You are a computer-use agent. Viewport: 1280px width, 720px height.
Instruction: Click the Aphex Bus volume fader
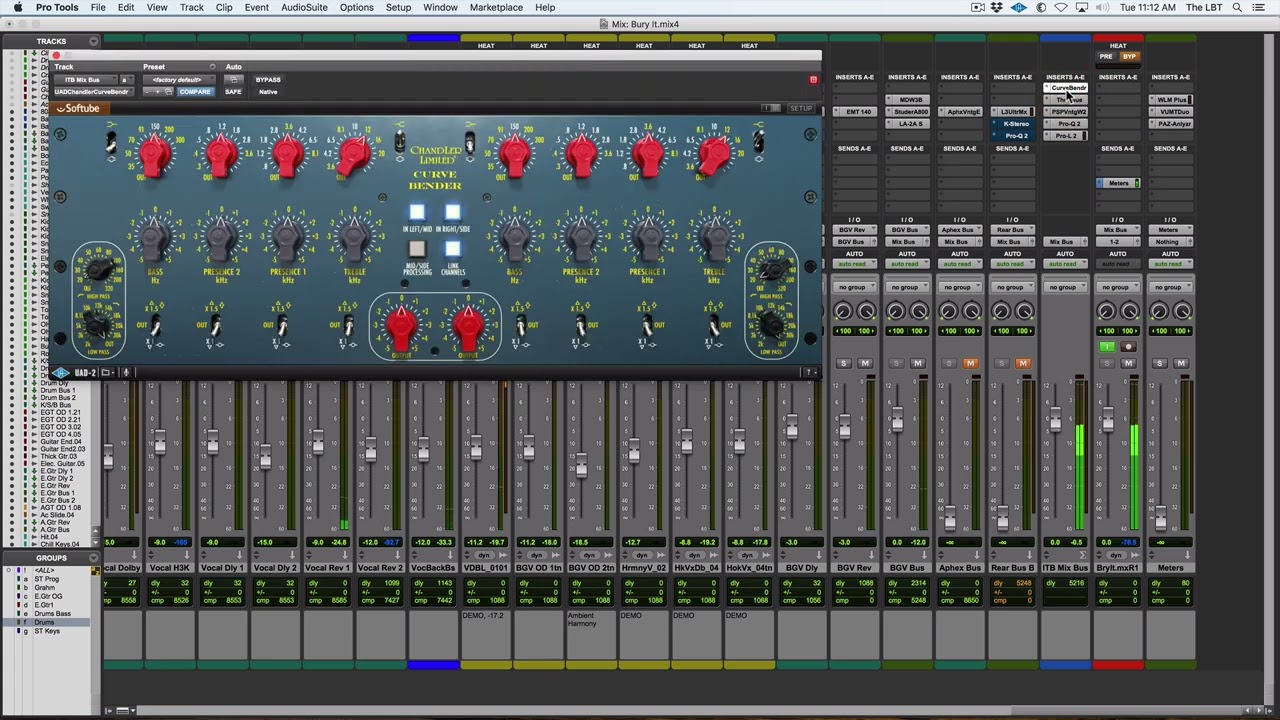949,517
